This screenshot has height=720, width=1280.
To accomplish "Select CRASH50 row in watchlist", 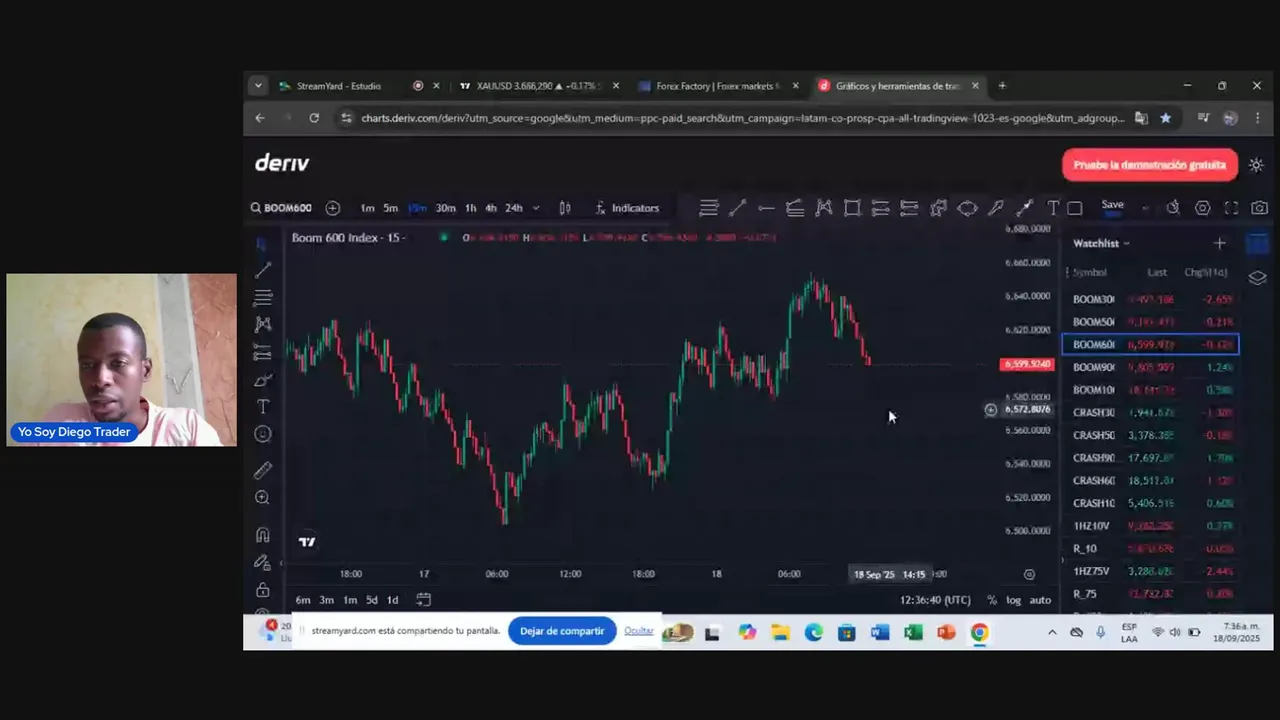I will [x=1151, y=435].
